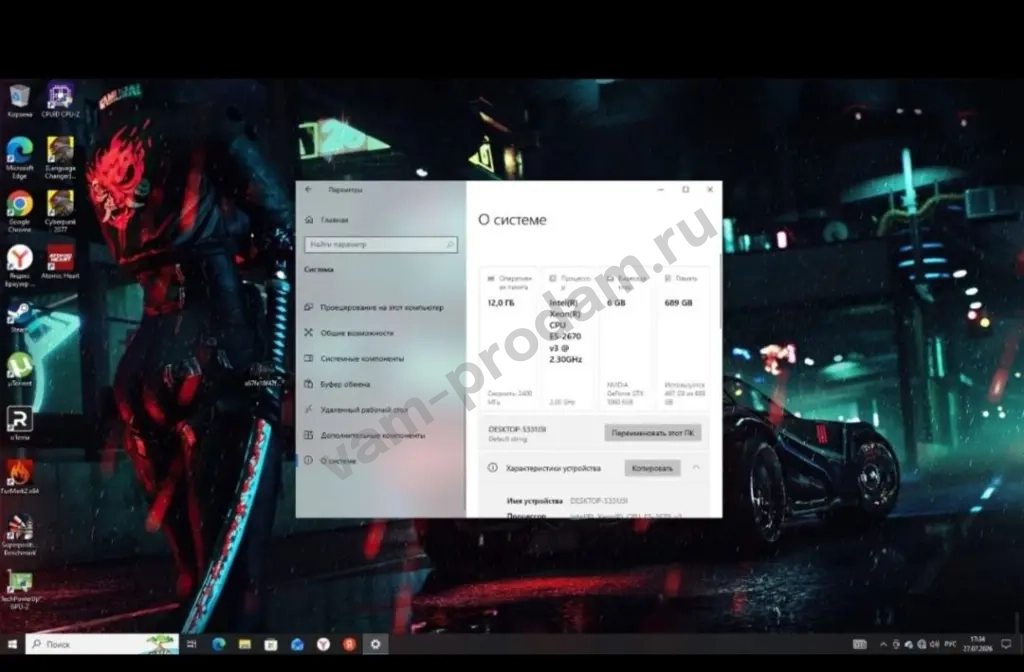Open Проецирование на этот компьютер settings

click(x=381, y=308)
